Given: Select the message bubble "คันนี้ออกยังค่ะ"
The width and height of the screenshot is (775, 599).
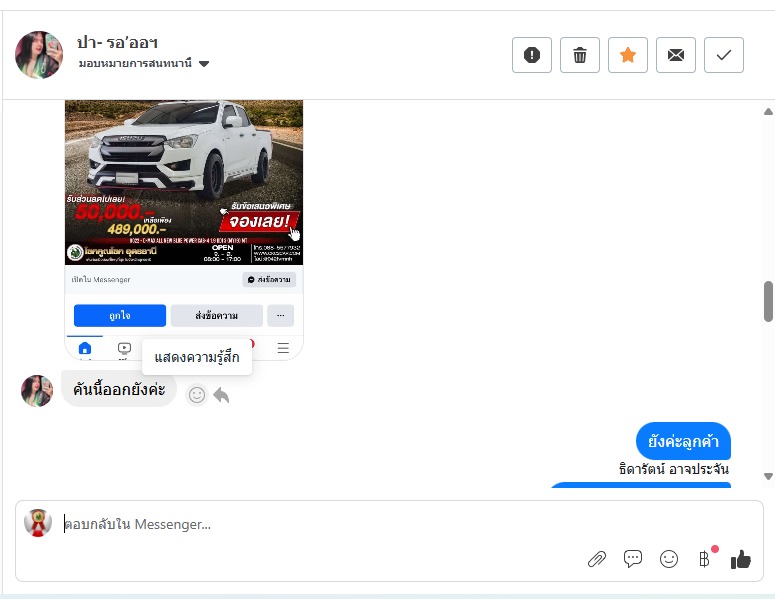Looking at the screenshot, I should coord(119,389).
